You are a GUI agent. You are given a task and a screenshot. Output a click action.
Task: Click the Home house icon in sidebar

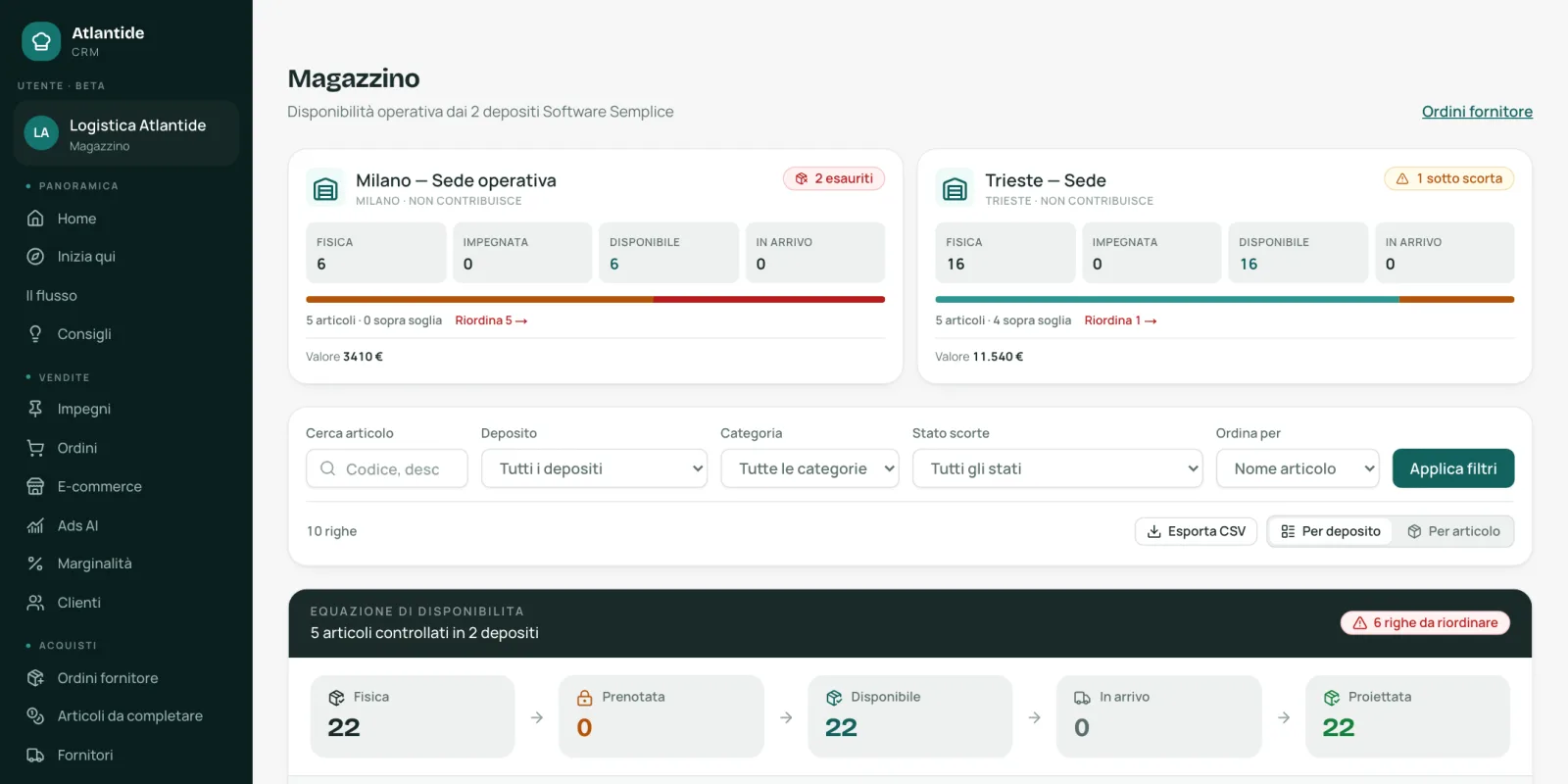(x=35, y=219)
